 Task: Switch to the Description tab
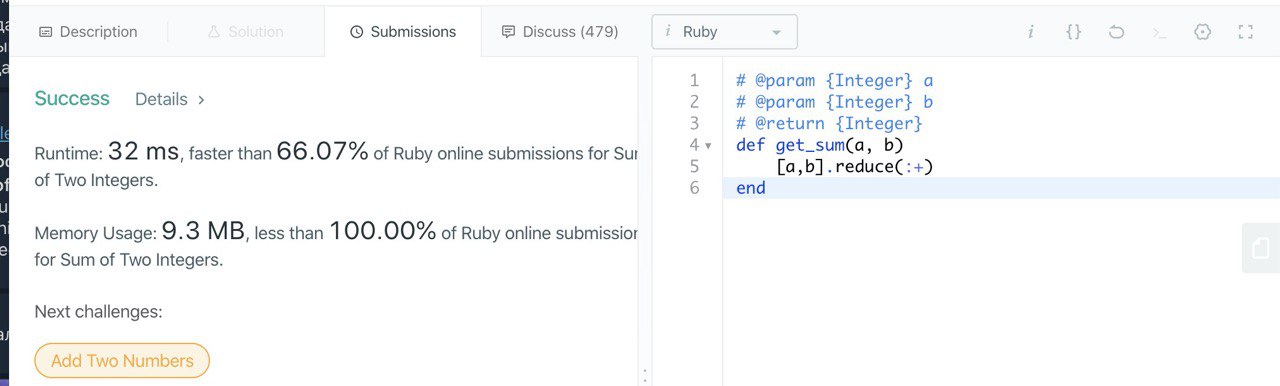88,32
